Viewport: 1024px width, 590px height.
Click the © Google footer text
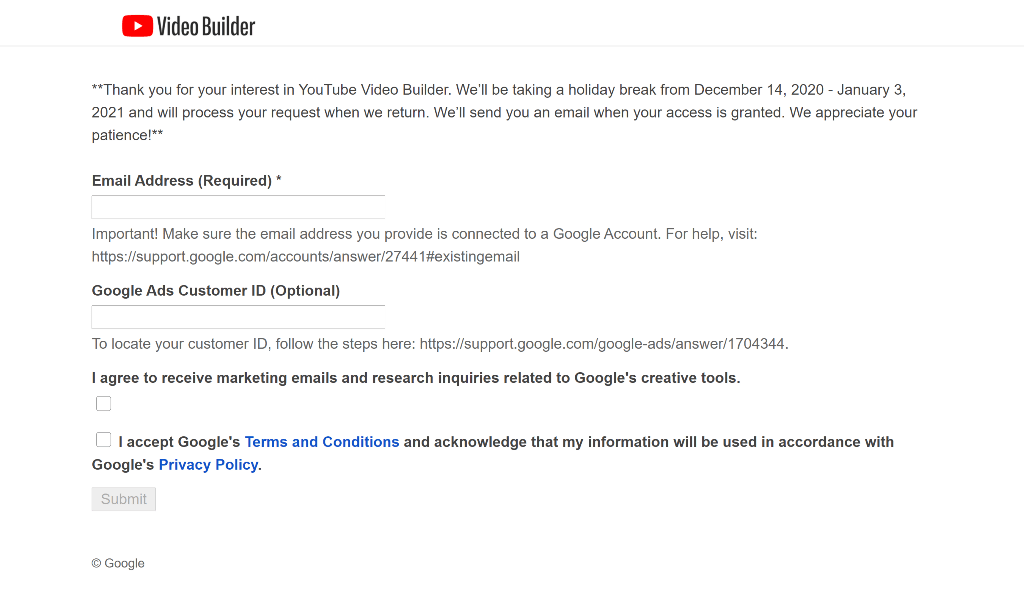tap(118, 564)
